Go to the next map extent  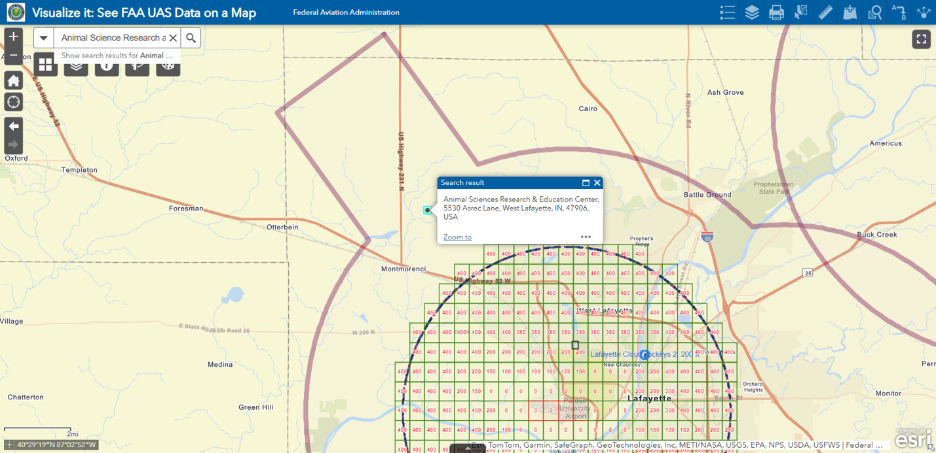click(x=14, y=145)
